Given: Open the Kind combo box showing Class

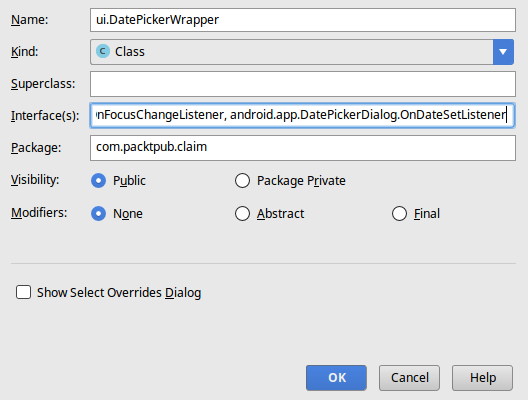Looking at the screenshot, I should (302, 52).
